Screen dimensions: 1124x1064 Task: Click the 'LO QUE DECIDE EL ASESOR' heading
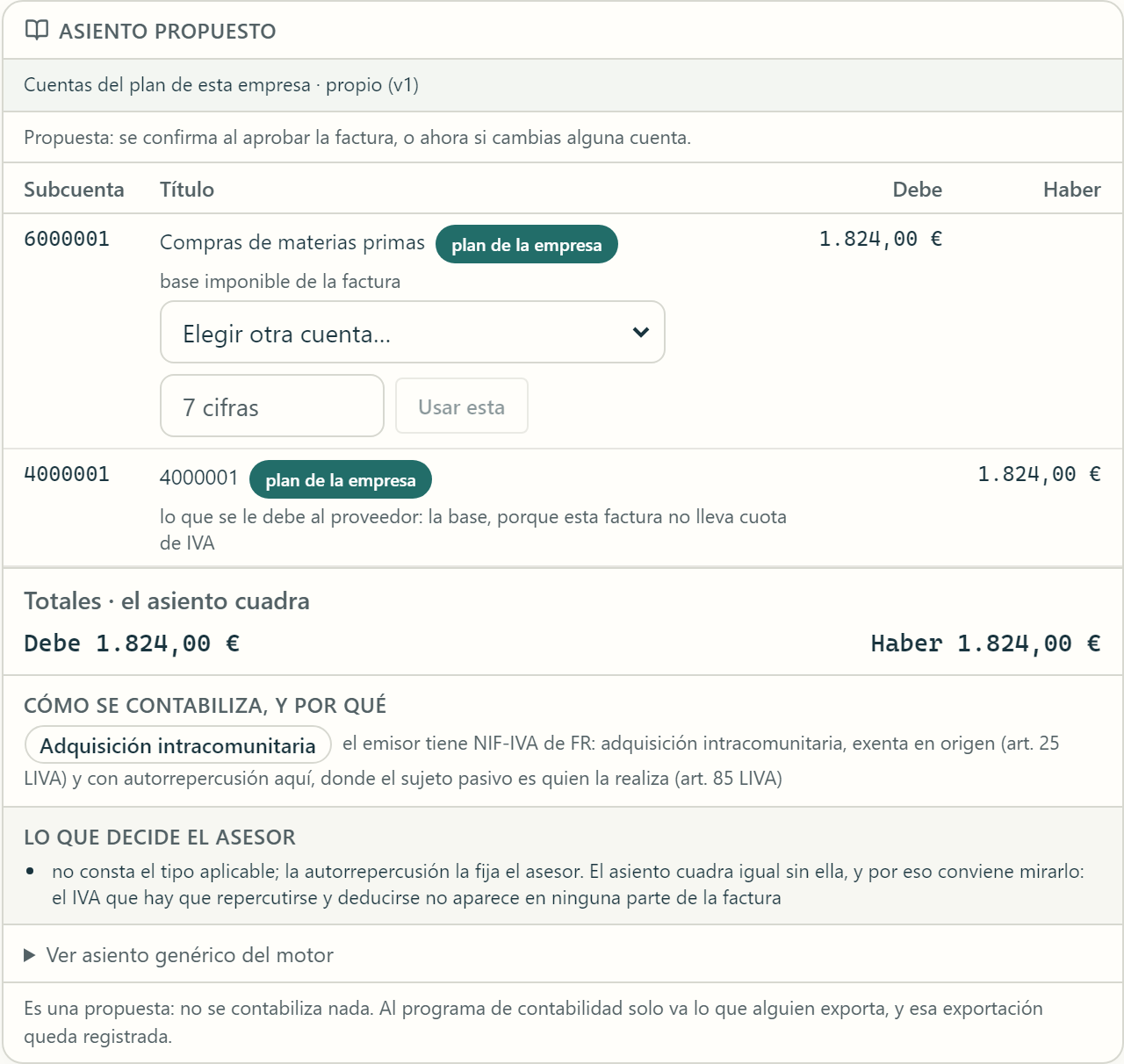click(160, 837)
